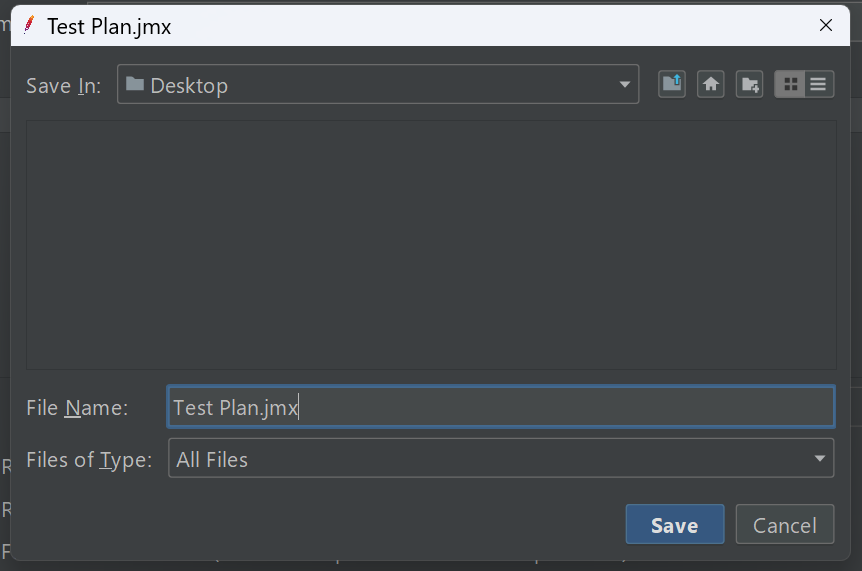Viewport: 862px width, 571px height.
Task: Close the Test Plan.jmx dialog
Action: pyautogui.click(x=826, y=25)
